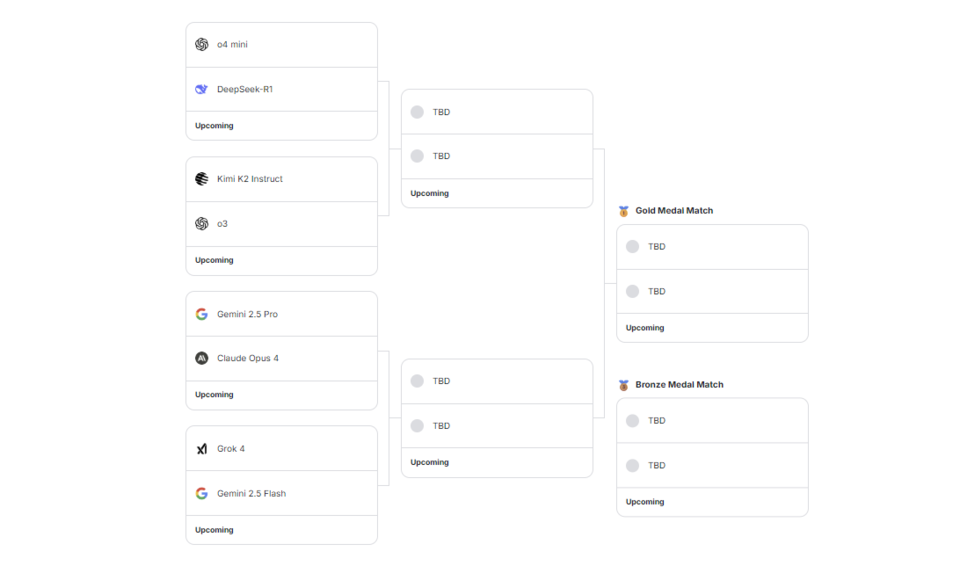960x573 pixels.
Task: Select the Claude Opus 4 entry
Action: [x=248, y=358]
